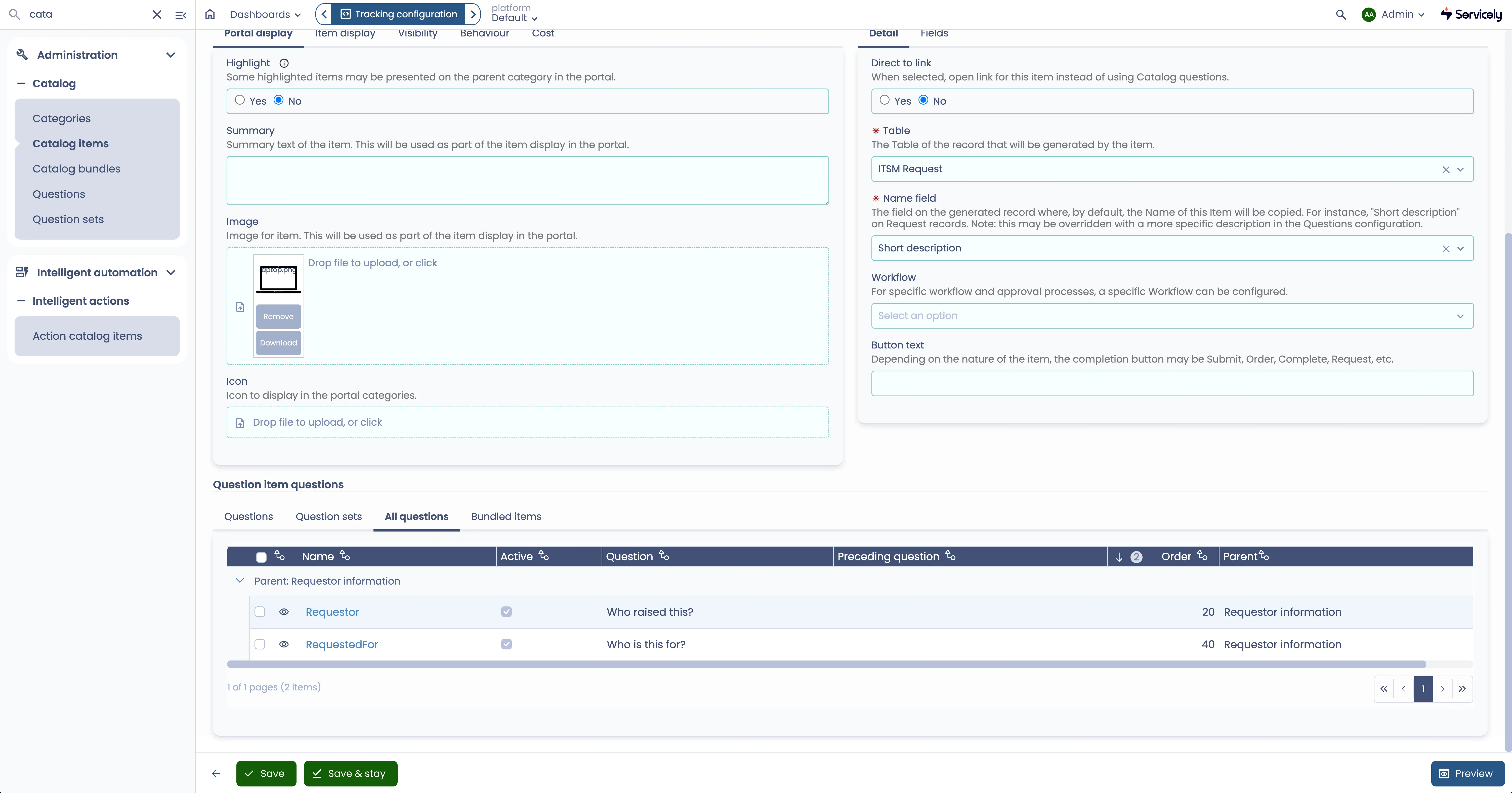Click the table's horizontal scrollbar
The height and width of the screenshot is (793, 1512).
click(826, 665)
